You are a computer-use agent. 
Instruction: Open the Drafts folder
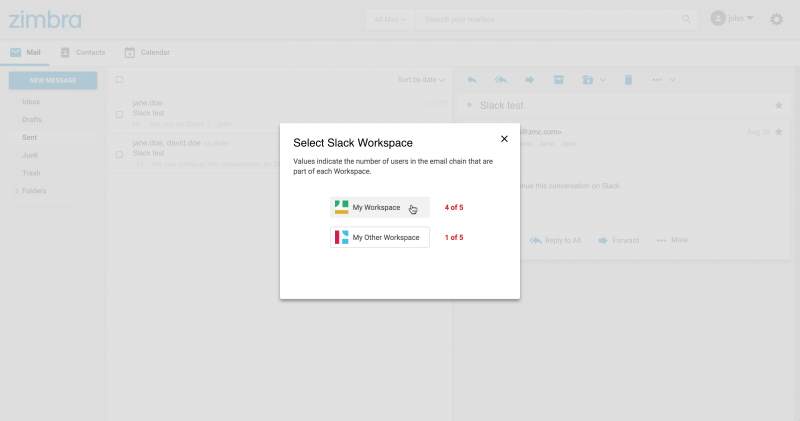pos(32,120)
